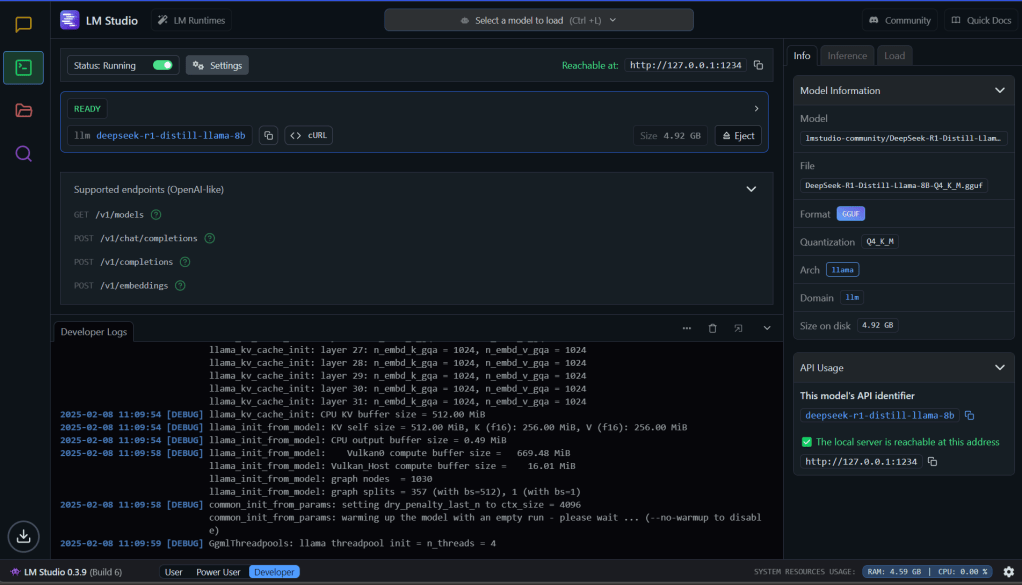The image size is (1022, 585).
Task: Switch to the Load tab
Action: (894, 56)
